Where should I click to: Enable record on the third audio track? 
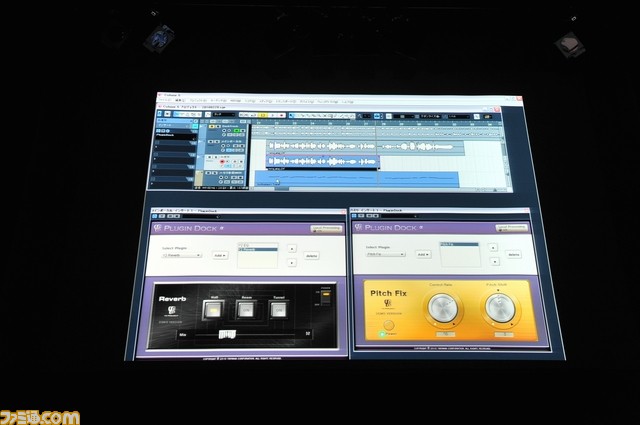click(222, 162)
